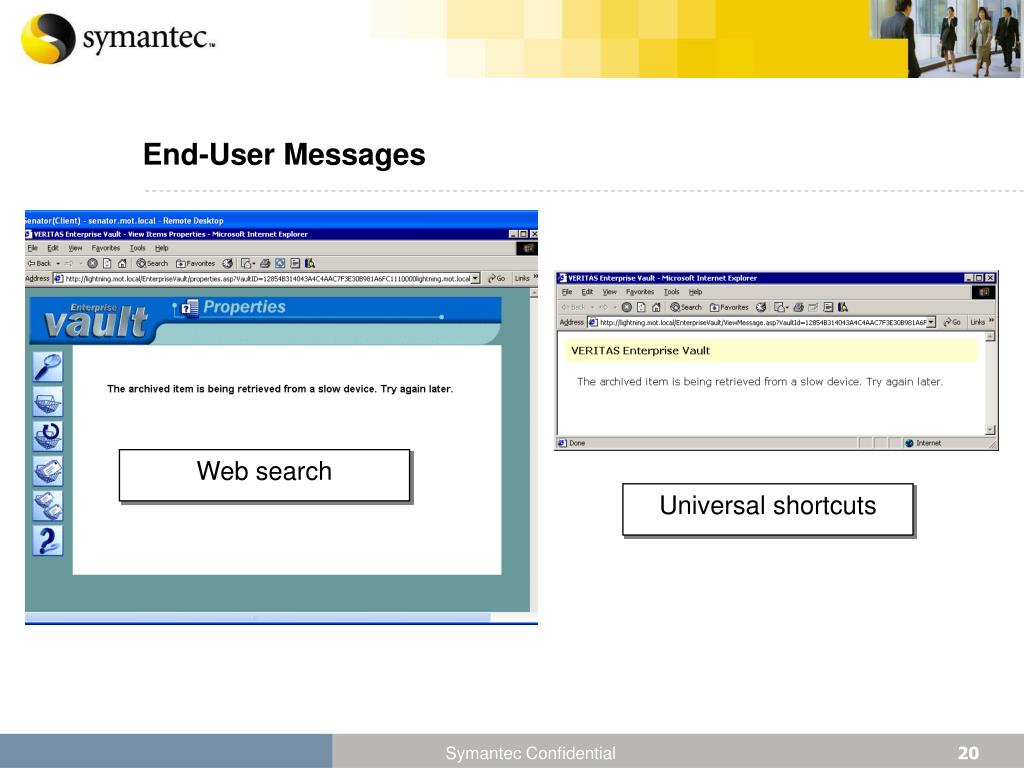Click Search in the ViewMessage window toolbar
The height and width of the screenshot is (768, 1024).
click(x=686, y=307)
